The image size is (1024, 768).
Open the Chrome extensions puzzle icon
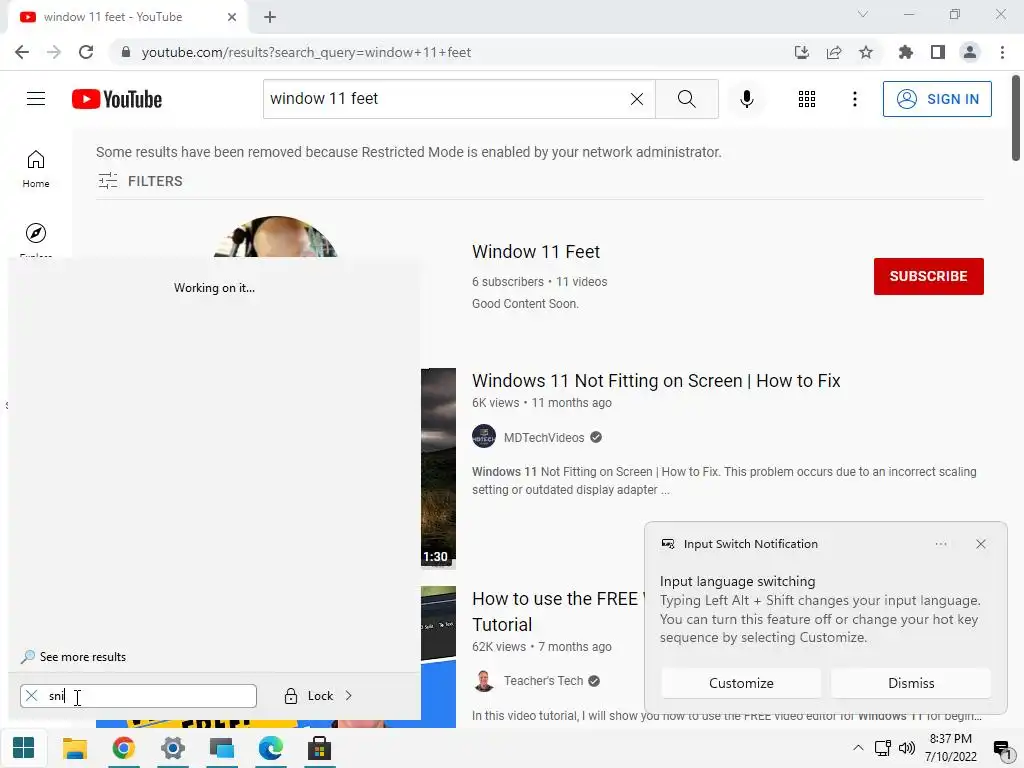pyautogui.click(x=905, y=52)
